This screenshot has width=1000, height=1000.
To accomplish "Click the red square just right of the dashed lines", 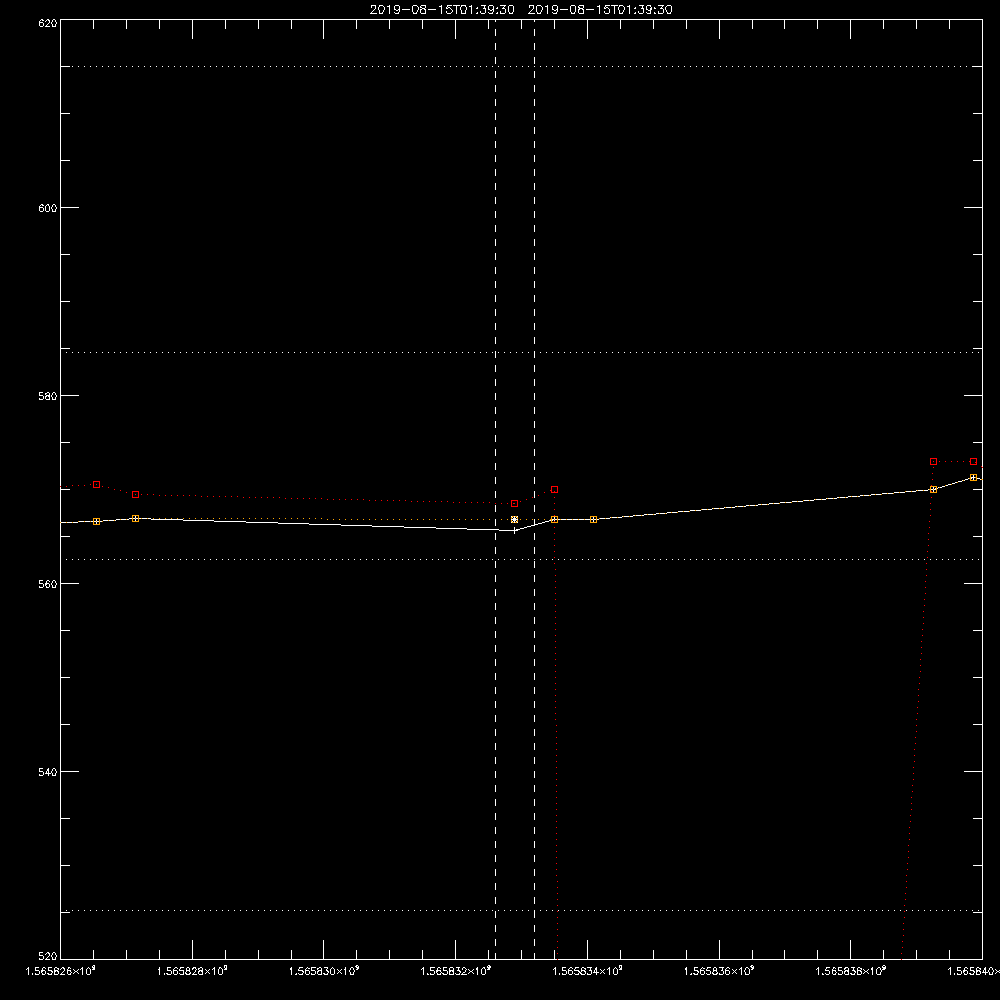I will pos(554,490).
